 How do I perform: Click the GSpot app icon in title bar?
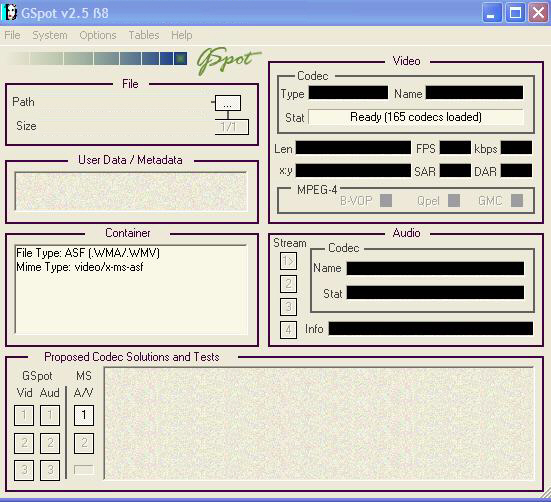point(9,12)
